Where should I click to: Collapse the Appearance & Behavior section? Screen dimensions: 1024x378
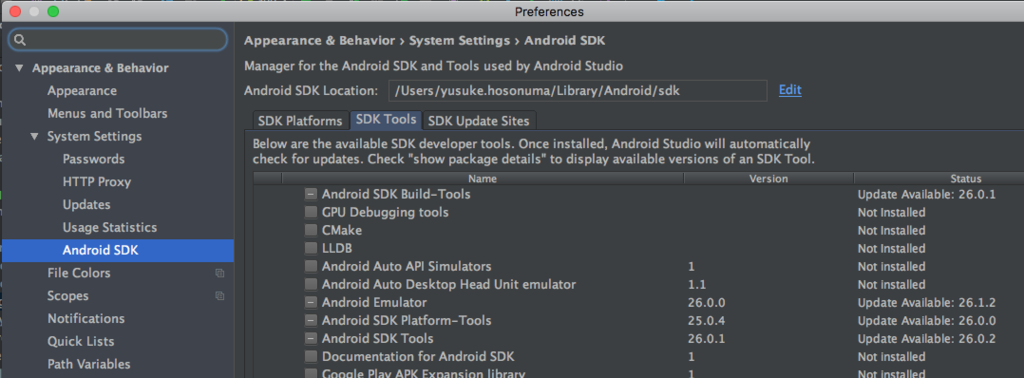(19, 68)
